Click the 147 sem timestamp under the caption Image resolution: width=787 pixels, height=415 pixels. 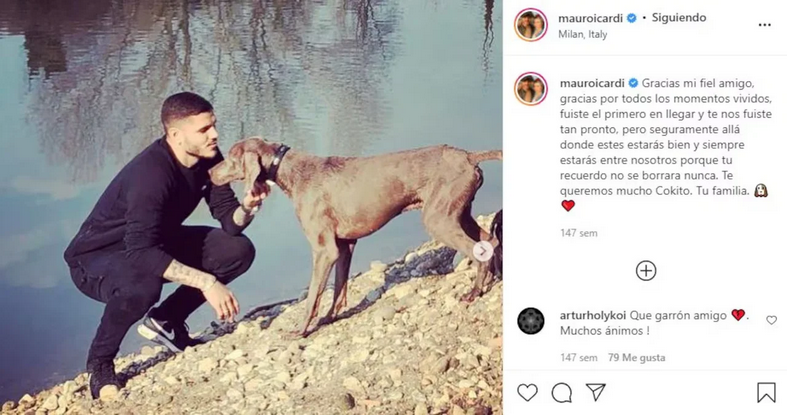(578, 233)
